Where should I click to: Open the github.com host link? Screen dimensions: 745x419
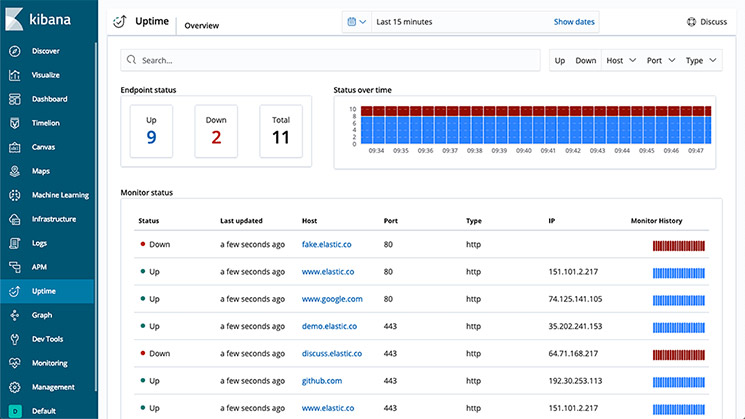[322, 381]
